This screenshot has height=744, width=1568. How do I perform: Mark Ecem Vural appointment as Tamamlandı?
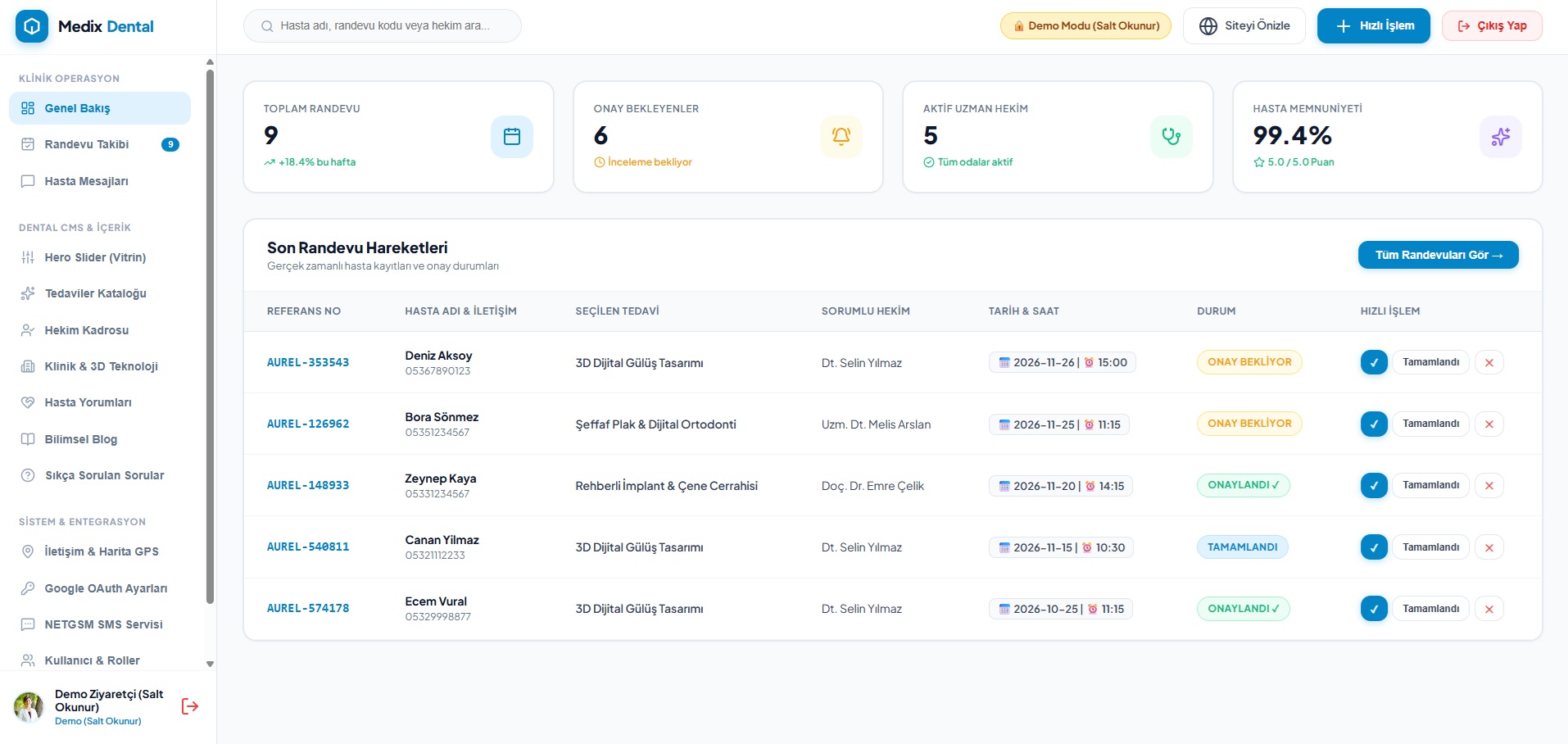[1430, 609]
